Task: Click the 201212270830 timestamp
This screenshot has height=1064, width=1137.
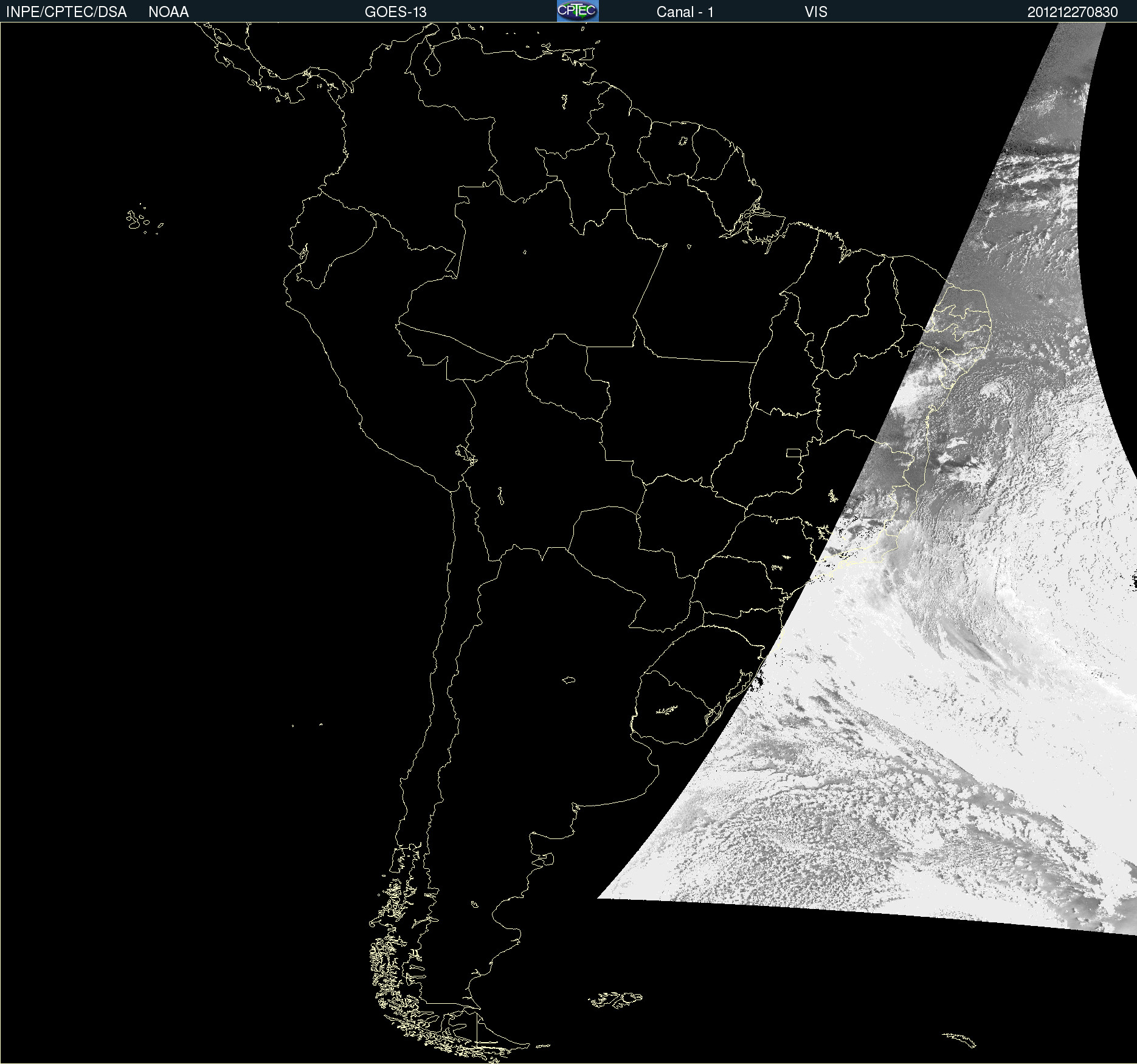Action: click(x=1073, y=12)
